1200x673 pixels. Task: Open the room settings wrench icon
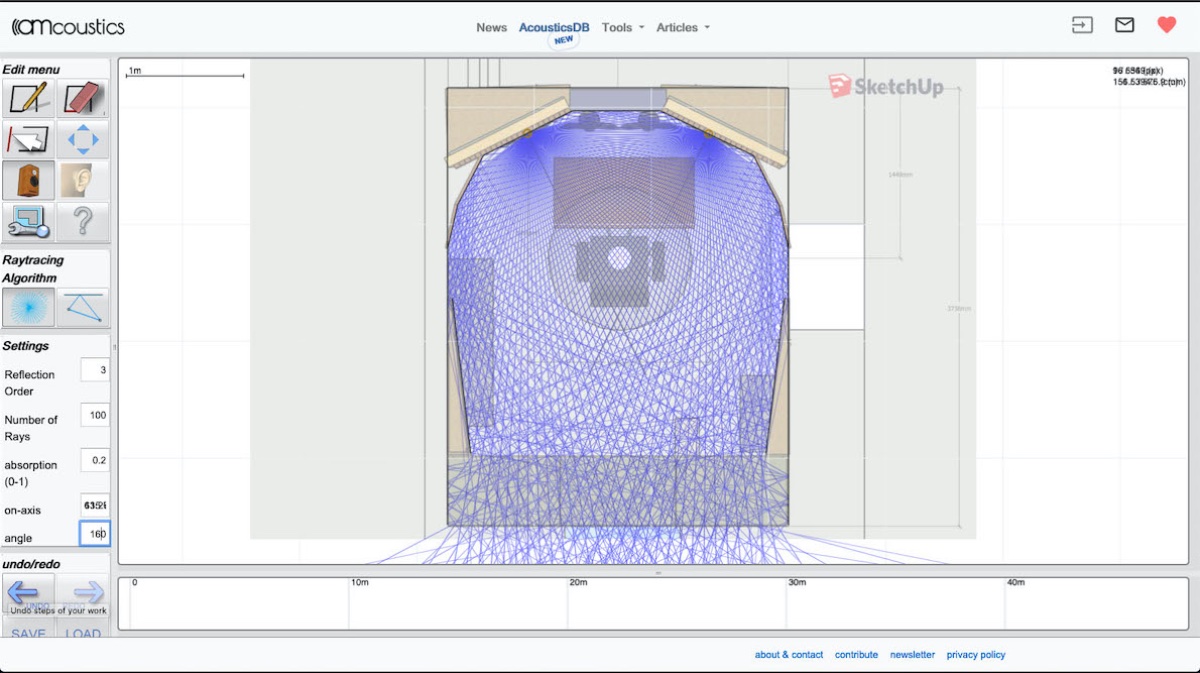pos(28,221)
